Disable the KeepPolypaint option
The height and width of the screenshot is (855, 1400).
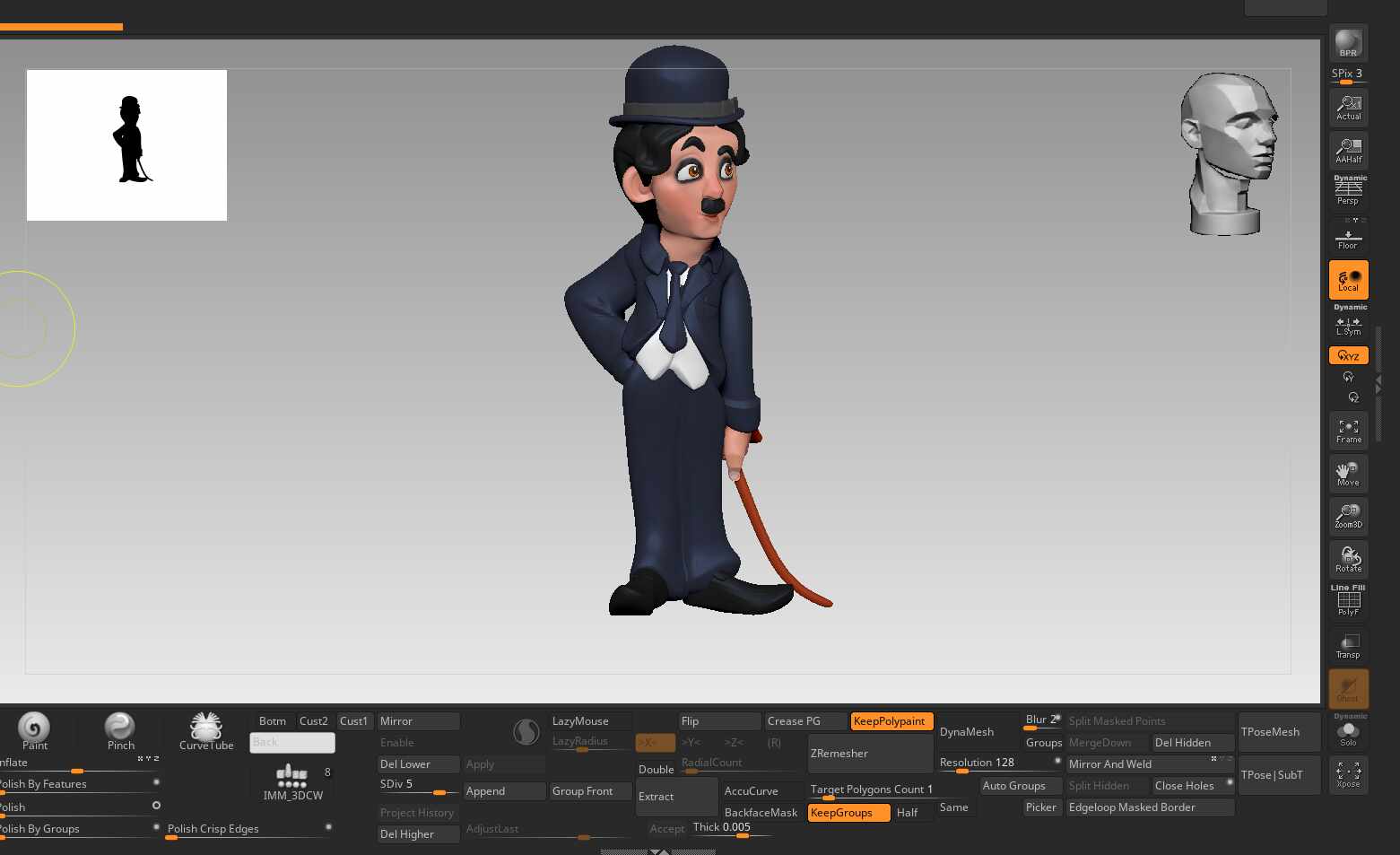891,721
